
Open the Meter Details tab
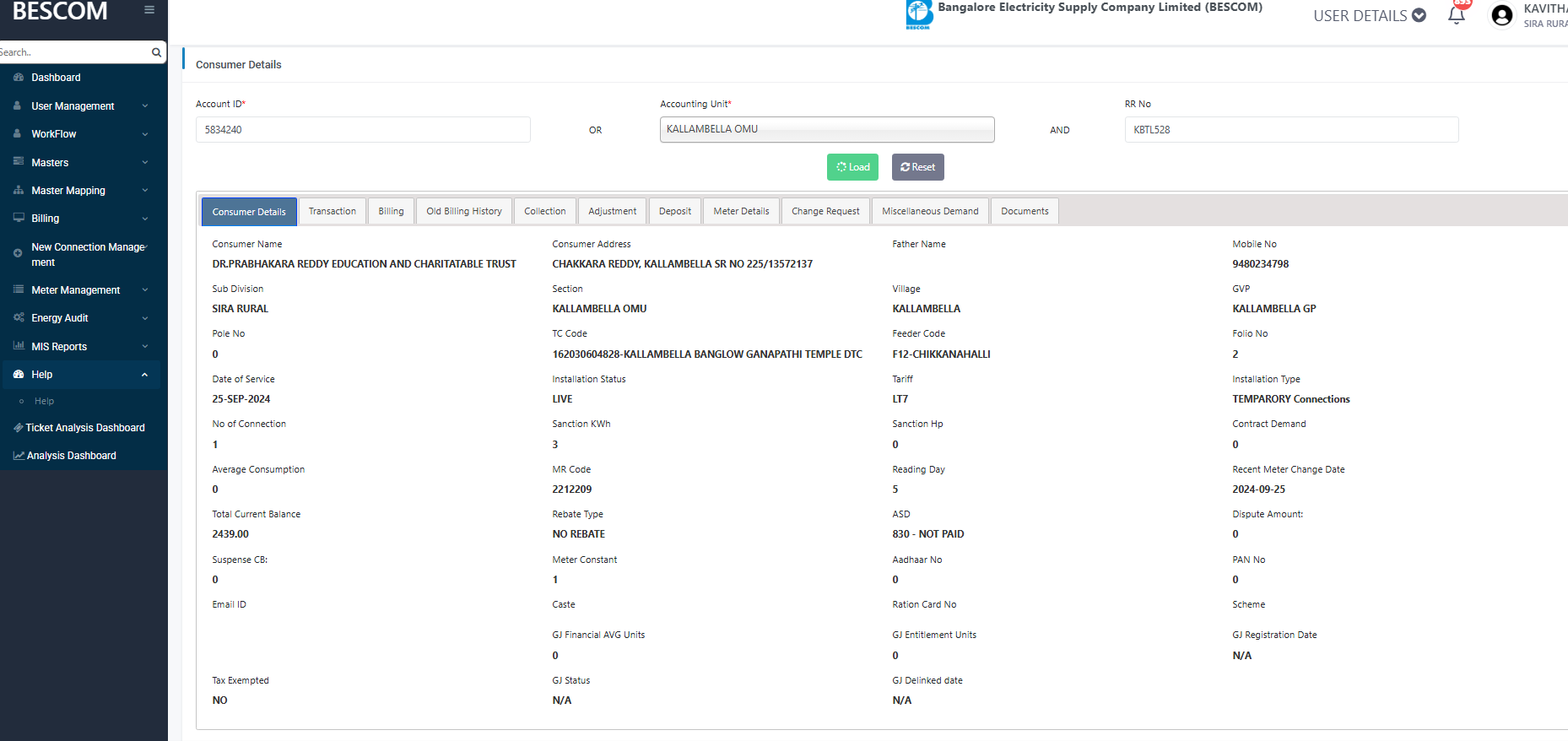point(742,211)
